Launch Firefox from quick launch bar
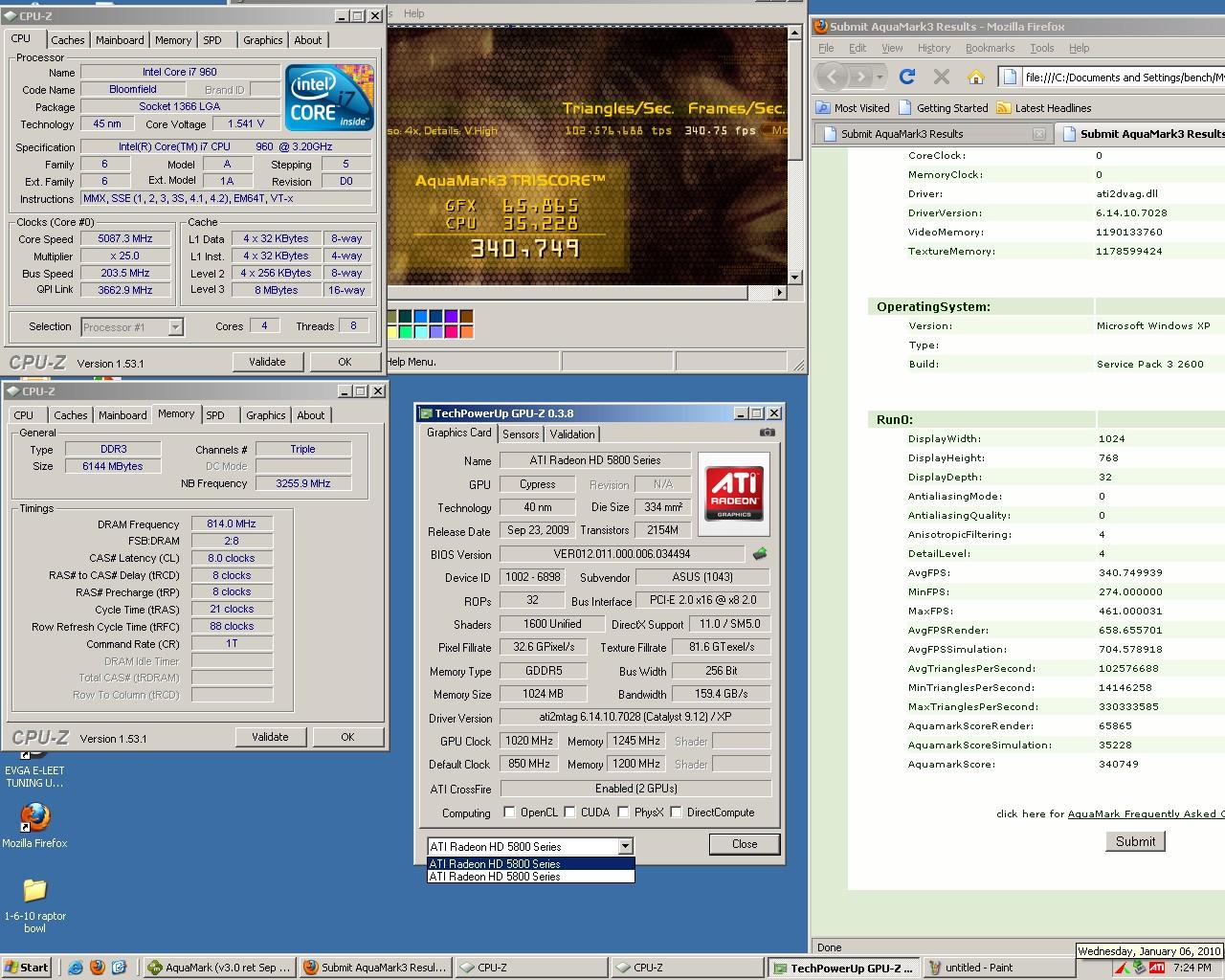The height and width of the screenshot is (980, 1225). coord(98,968)
